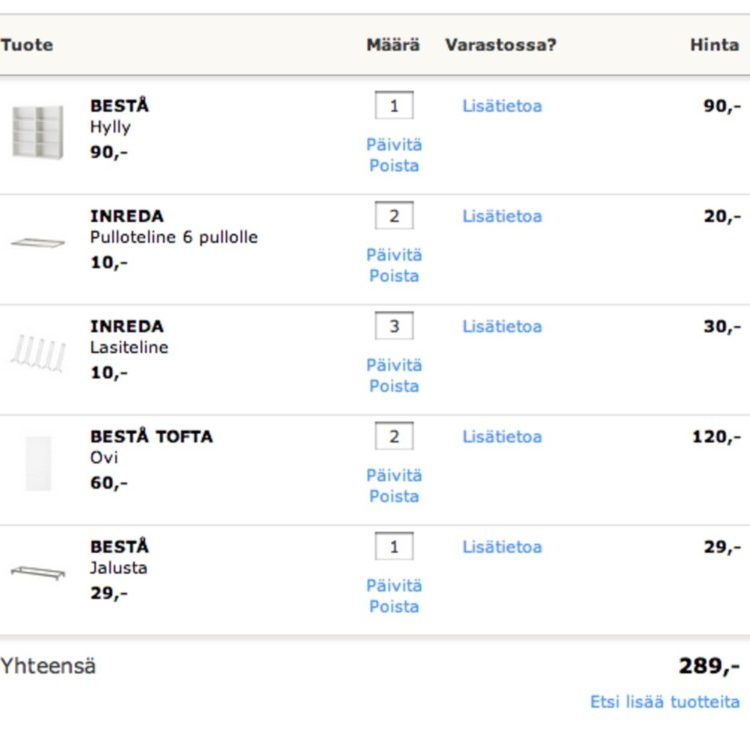Open Lisätietoa stock info for BESTÅ Hylly
Screen dimensions: 750x730
(x=502, y=106)
